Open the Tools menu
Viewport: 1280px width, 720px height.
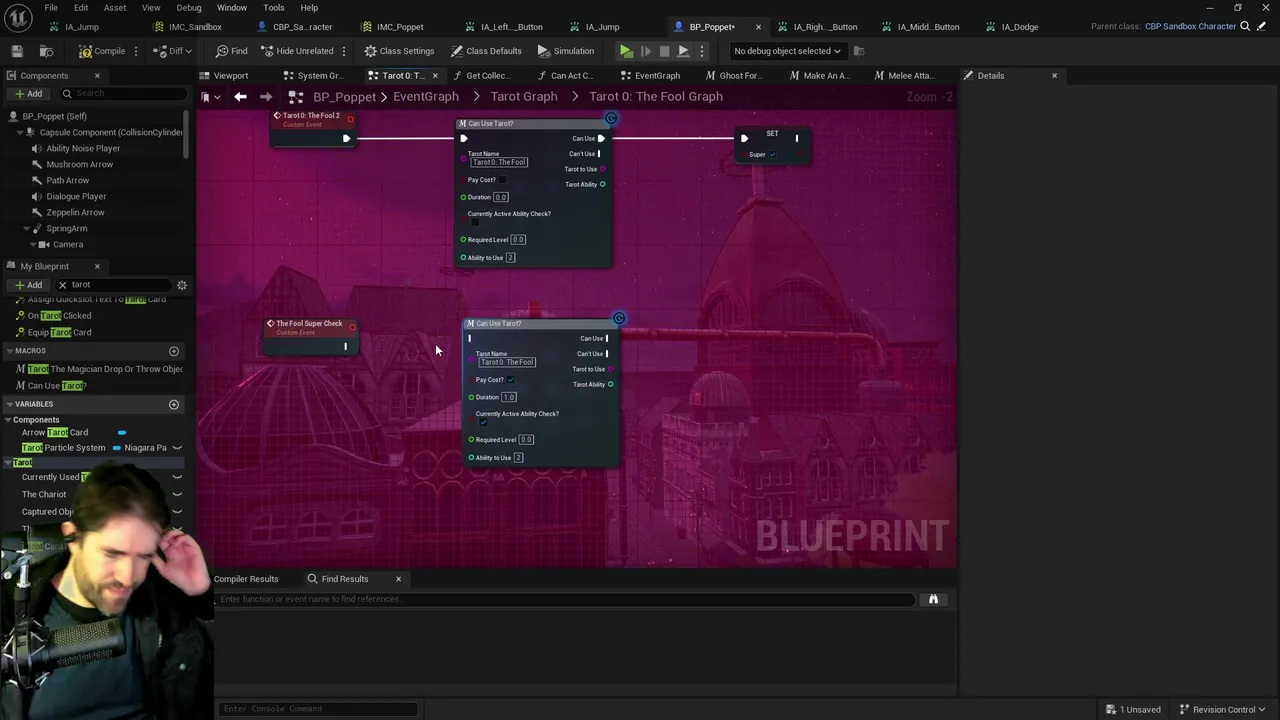[x=274, y=8]
